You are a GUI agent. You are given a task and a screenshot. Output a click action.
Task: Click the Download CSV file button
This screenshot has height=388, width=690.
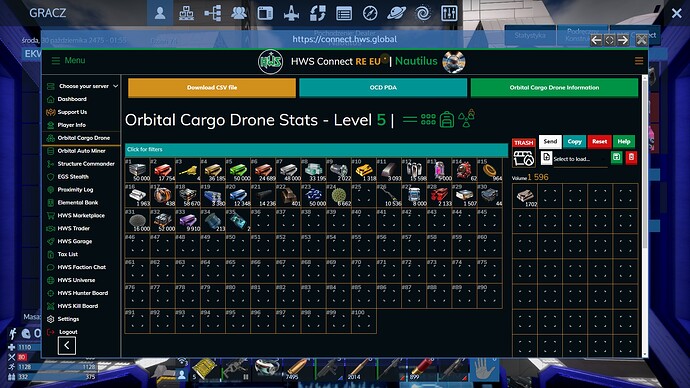(212, 88)
